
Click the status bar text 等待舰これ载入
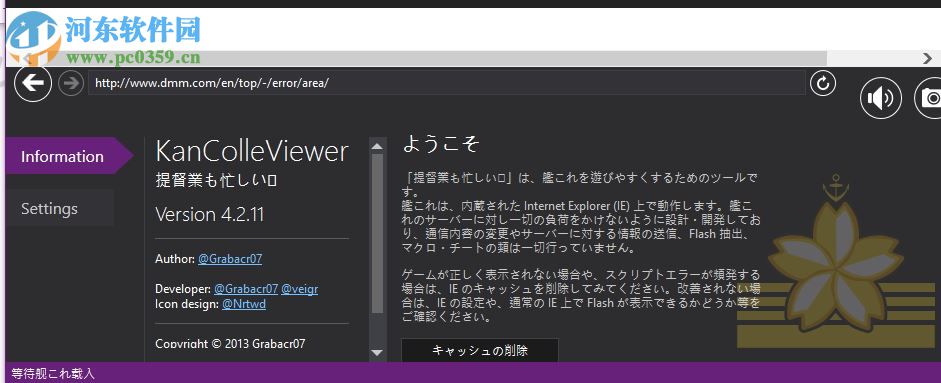(53, 373)
